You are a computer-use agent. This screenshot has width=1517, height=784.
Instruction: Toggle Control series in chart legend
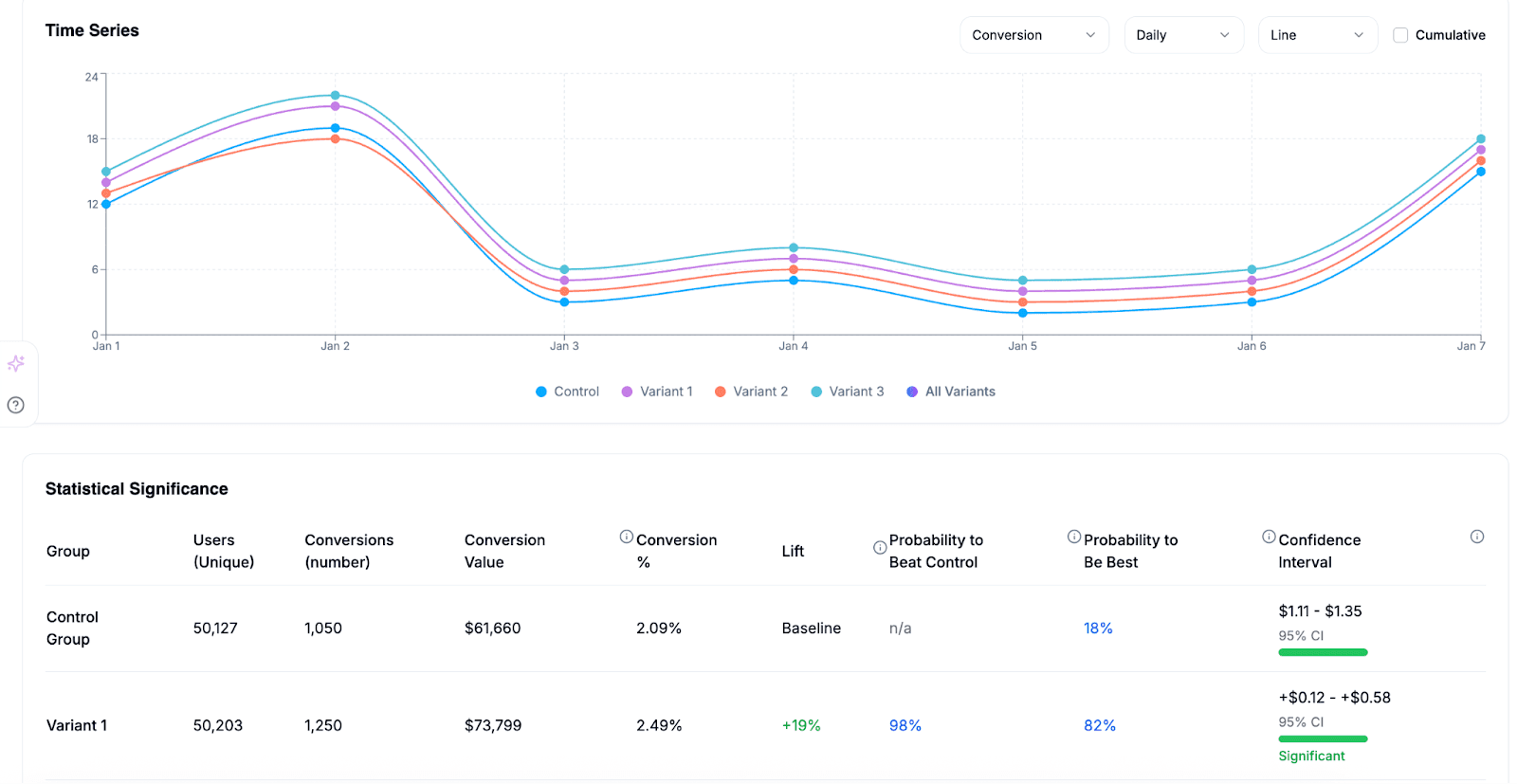click(567, 392)
